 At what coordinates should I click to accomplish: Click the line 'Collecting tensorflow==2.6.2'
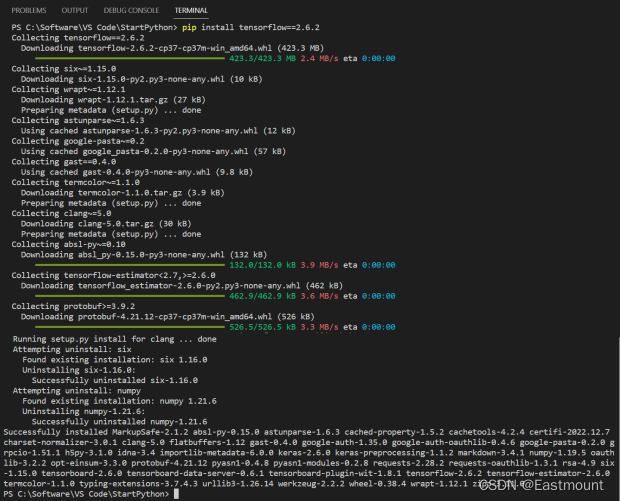[x=78, y=38]
